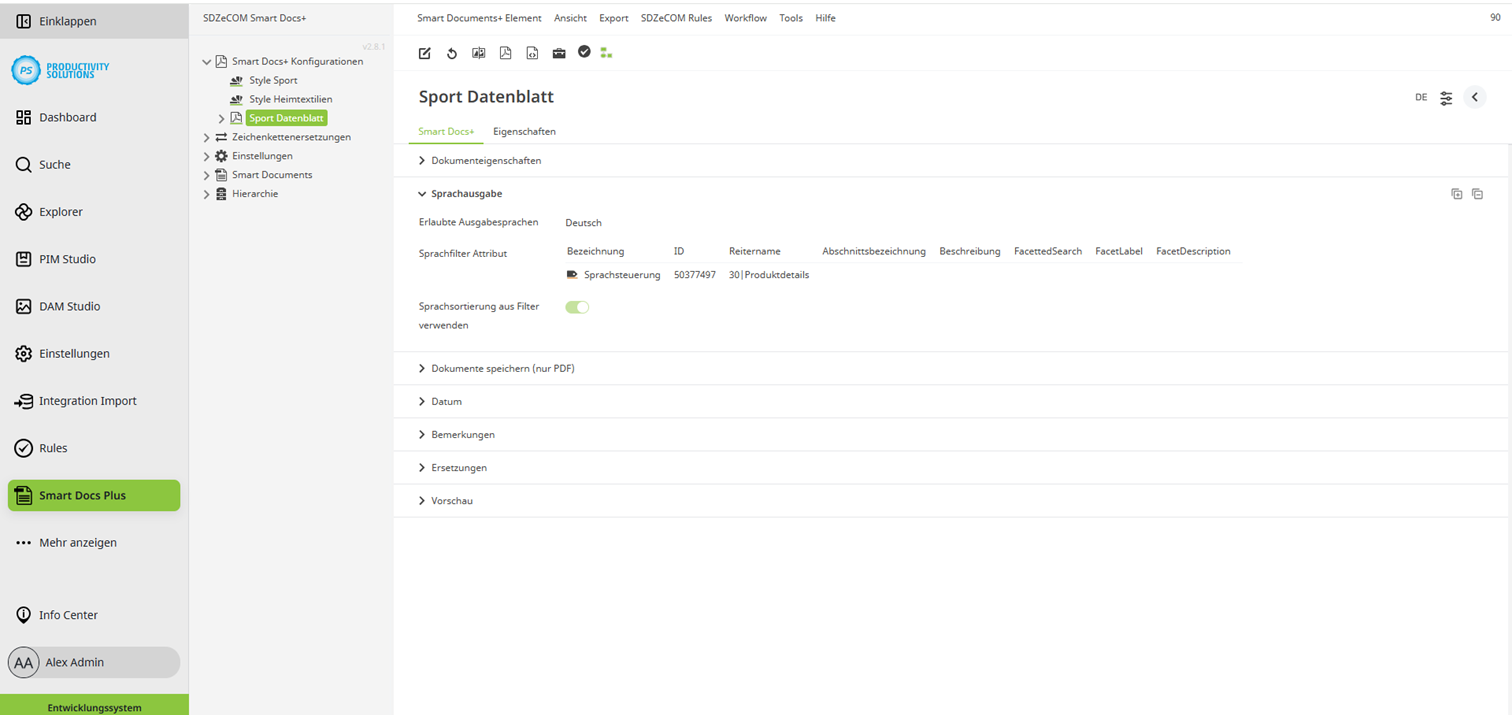
Task: Open the Export menu
Action: tap(613, 17)
